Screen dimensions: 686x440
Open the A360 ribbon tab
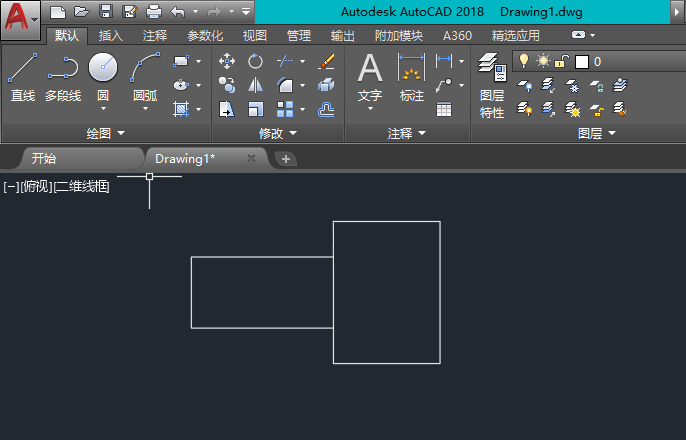click(457, 35)
